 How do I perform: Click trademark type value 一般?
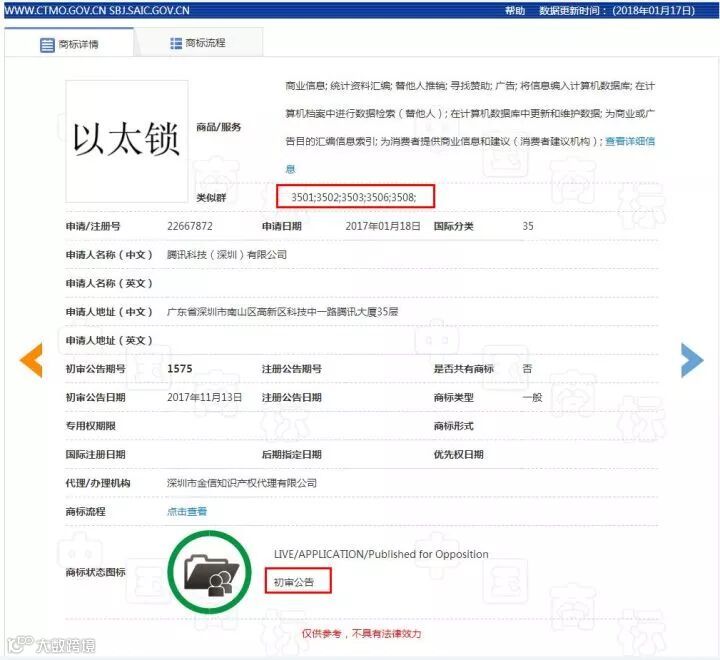(532, 397)
